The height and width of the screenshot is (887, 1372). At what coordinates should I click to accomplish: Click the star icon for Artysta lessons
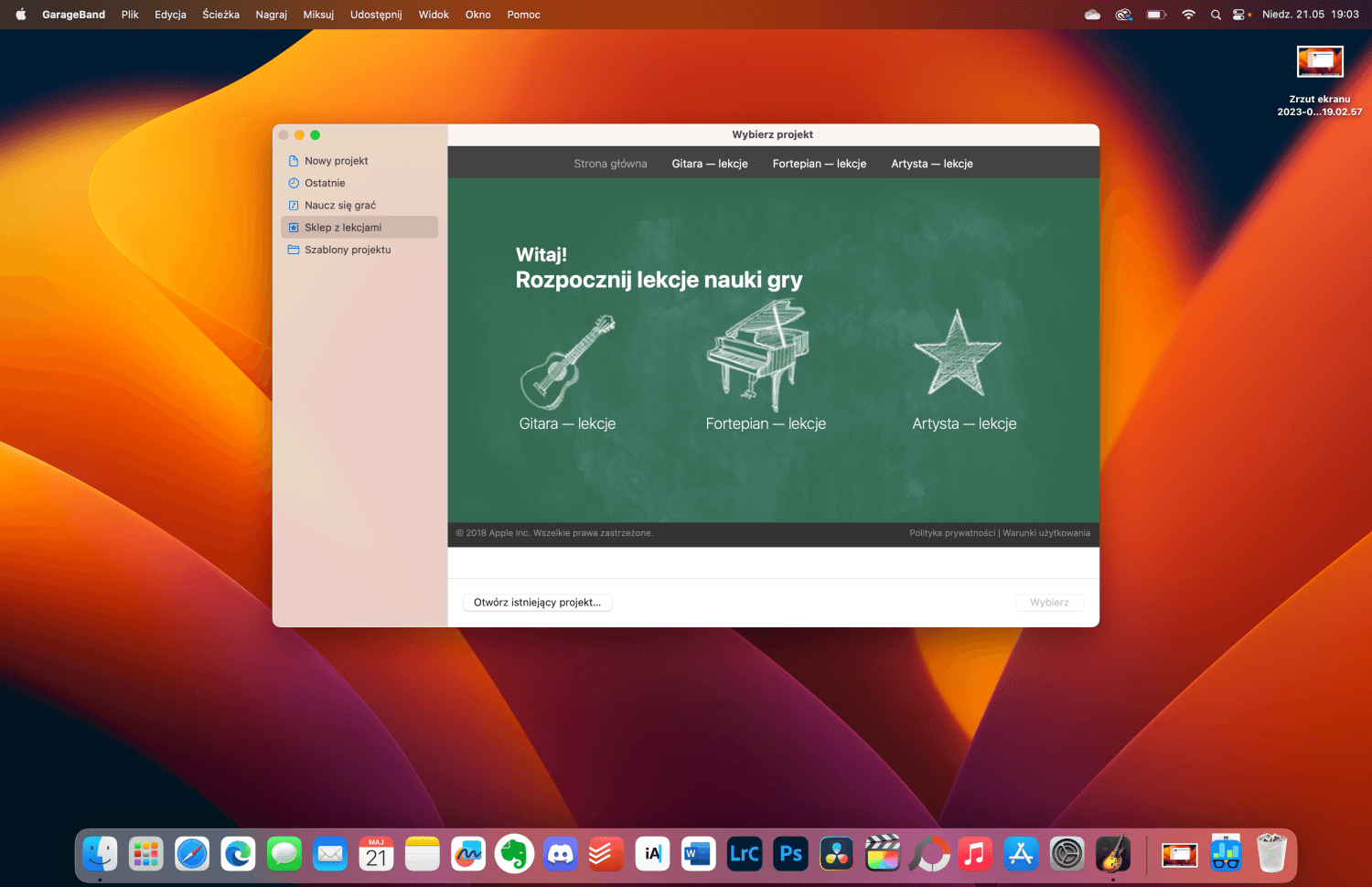[957, 355]
